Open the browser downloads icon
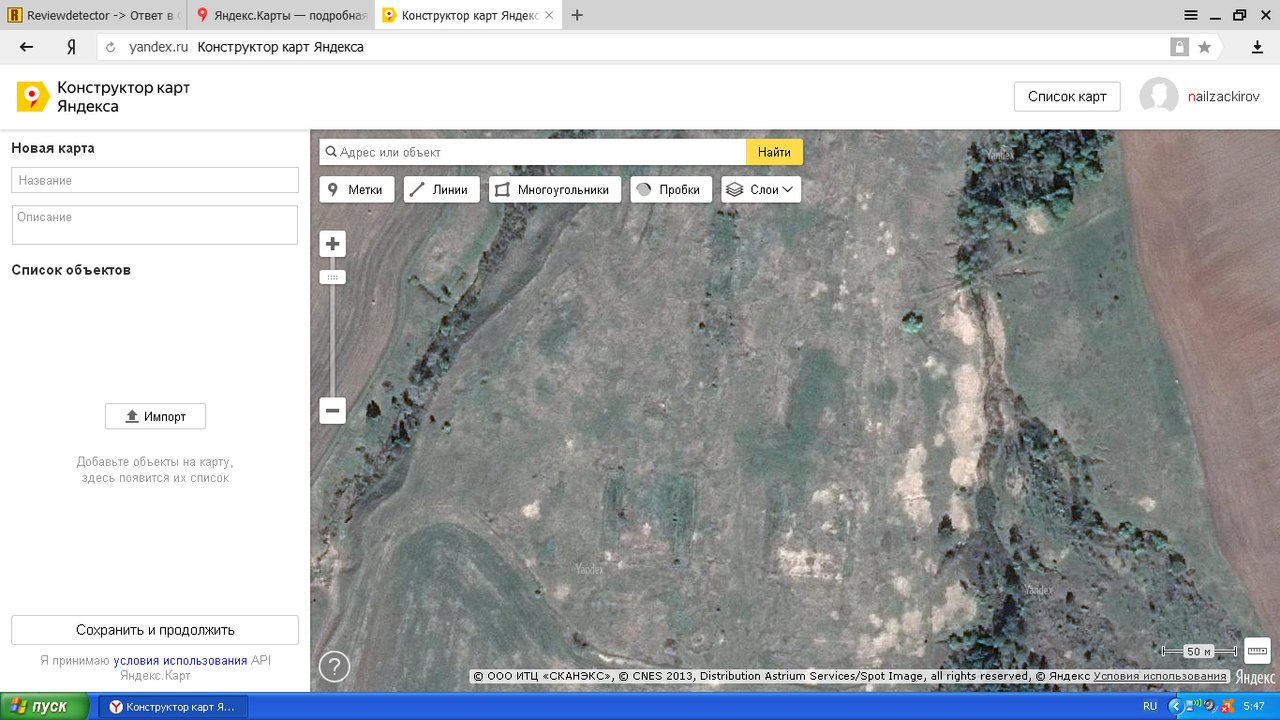 pos(1258,47)
